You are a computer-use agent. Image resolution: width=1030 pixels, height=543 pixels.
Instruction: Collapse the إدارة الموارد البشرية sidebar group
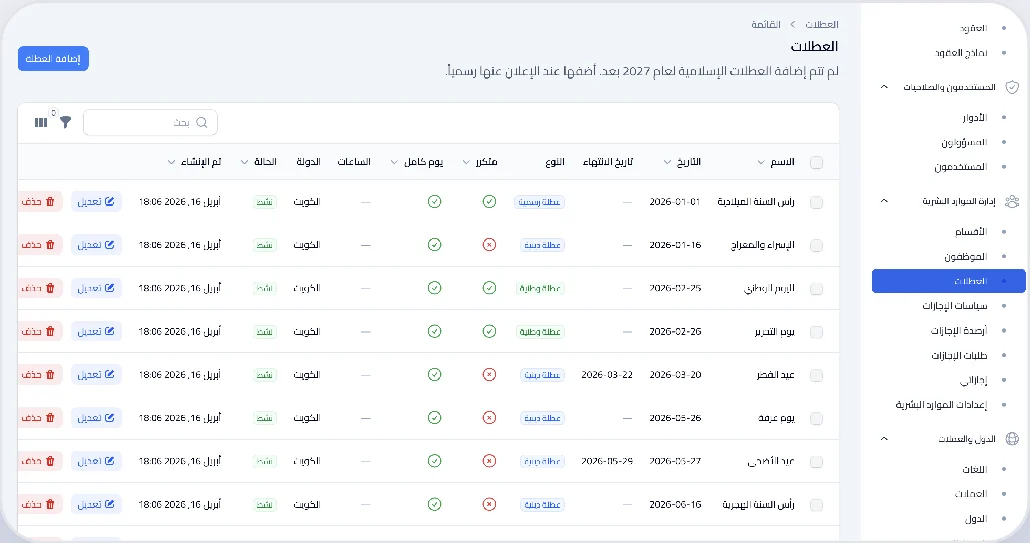click(x=884, y=201)
